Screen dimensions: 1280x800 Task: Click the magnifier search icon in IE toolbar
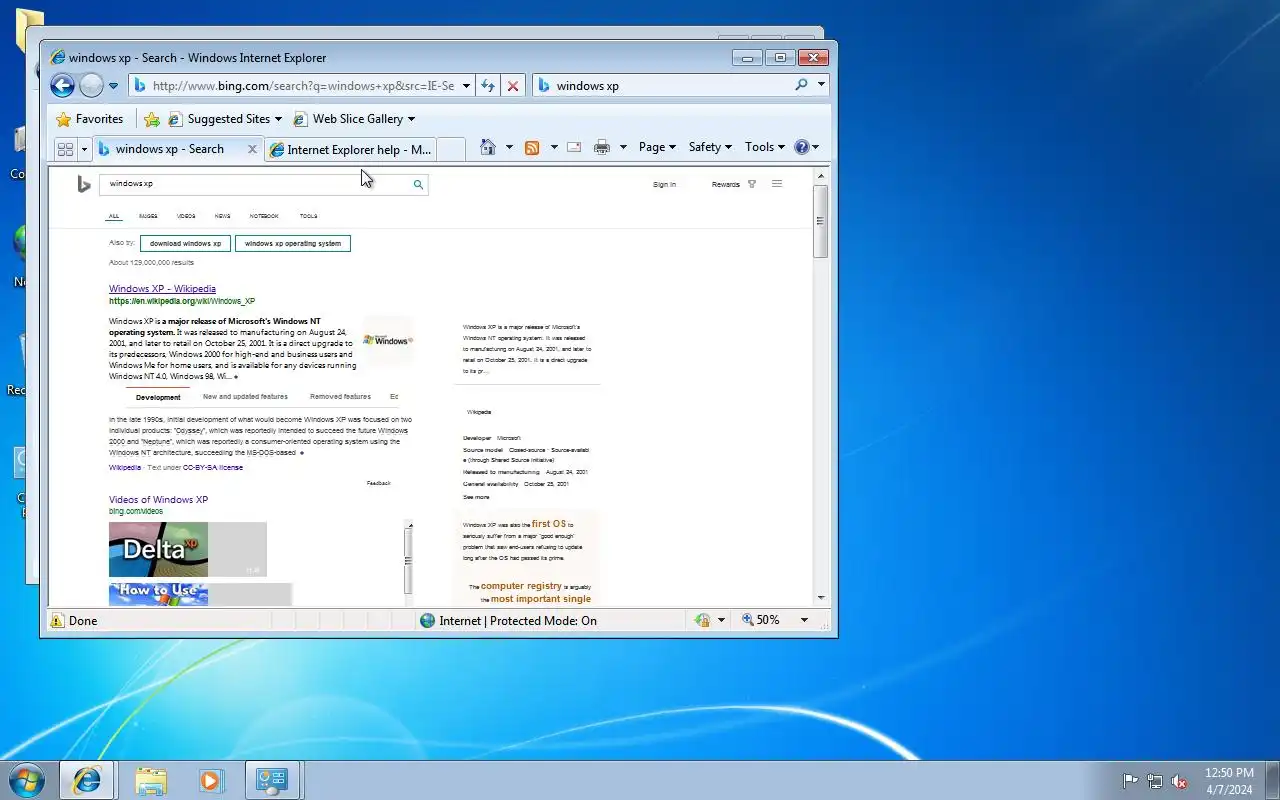[x=801, y=86]
